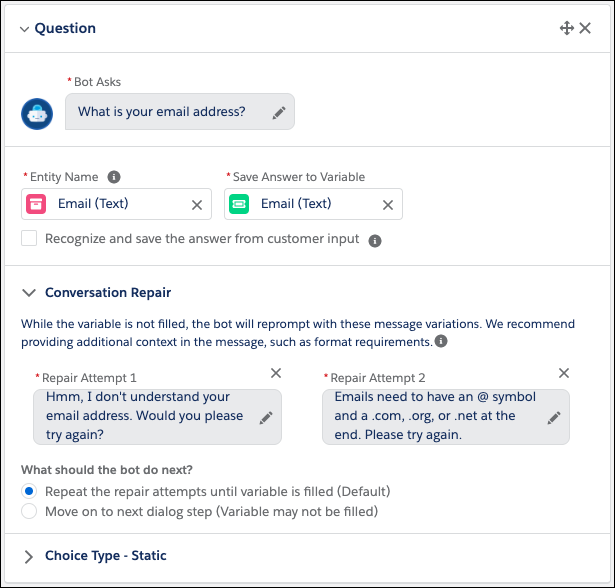Select Repeat the repair attempts radio option
Screen dimensions: 615x588
pyautogui.click(x=29, y=491)
